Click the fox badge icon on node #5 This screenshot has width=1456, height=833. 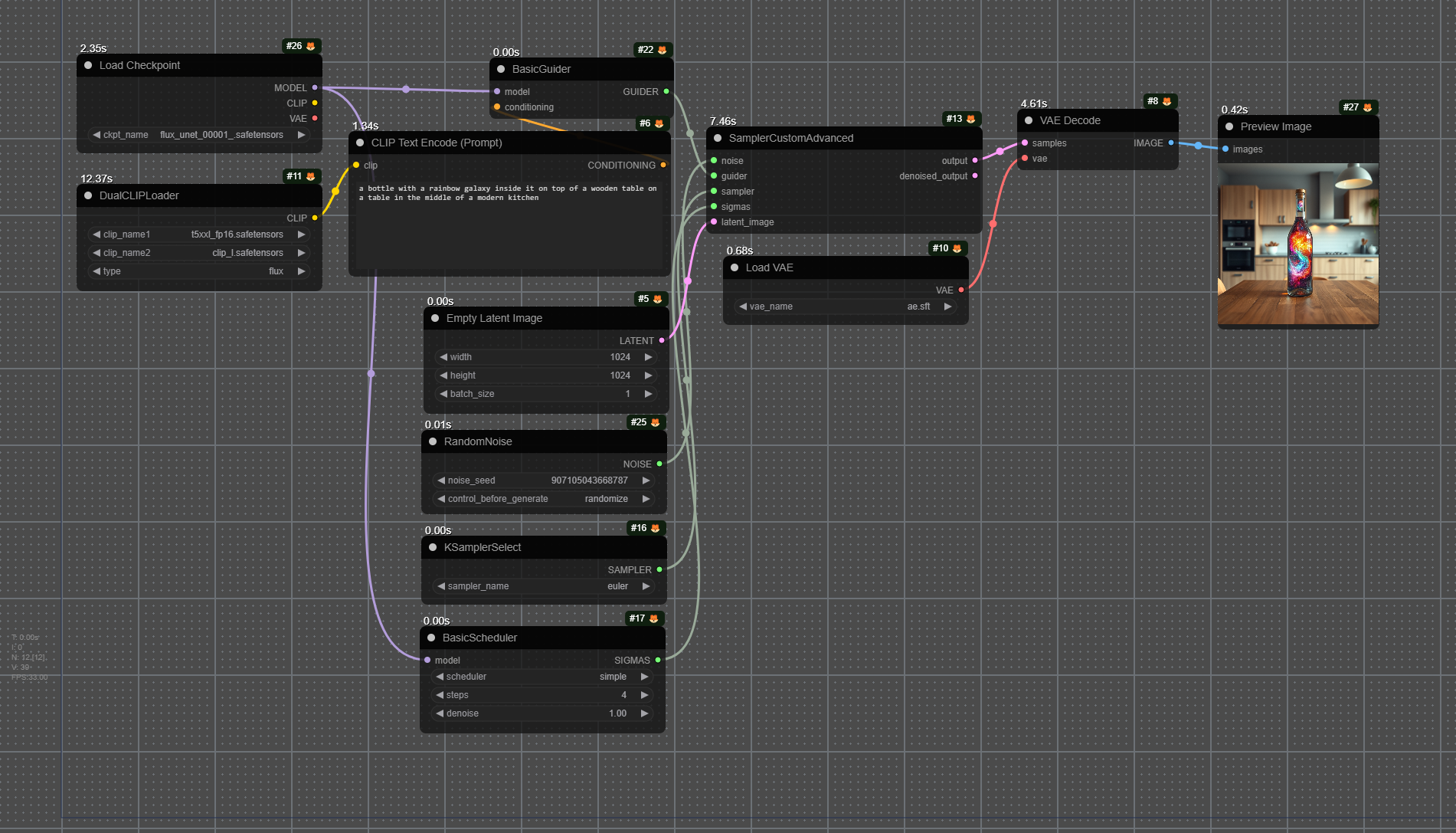[x=658, y=300]
